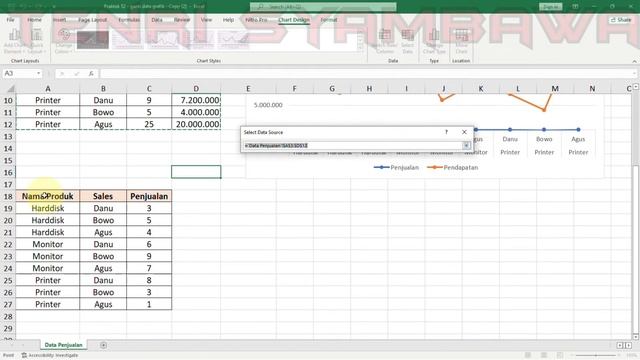The width and height of the screenshot is (640, 360).
Task: Click the Search box in title bar
Action: [x=323, y=7]
